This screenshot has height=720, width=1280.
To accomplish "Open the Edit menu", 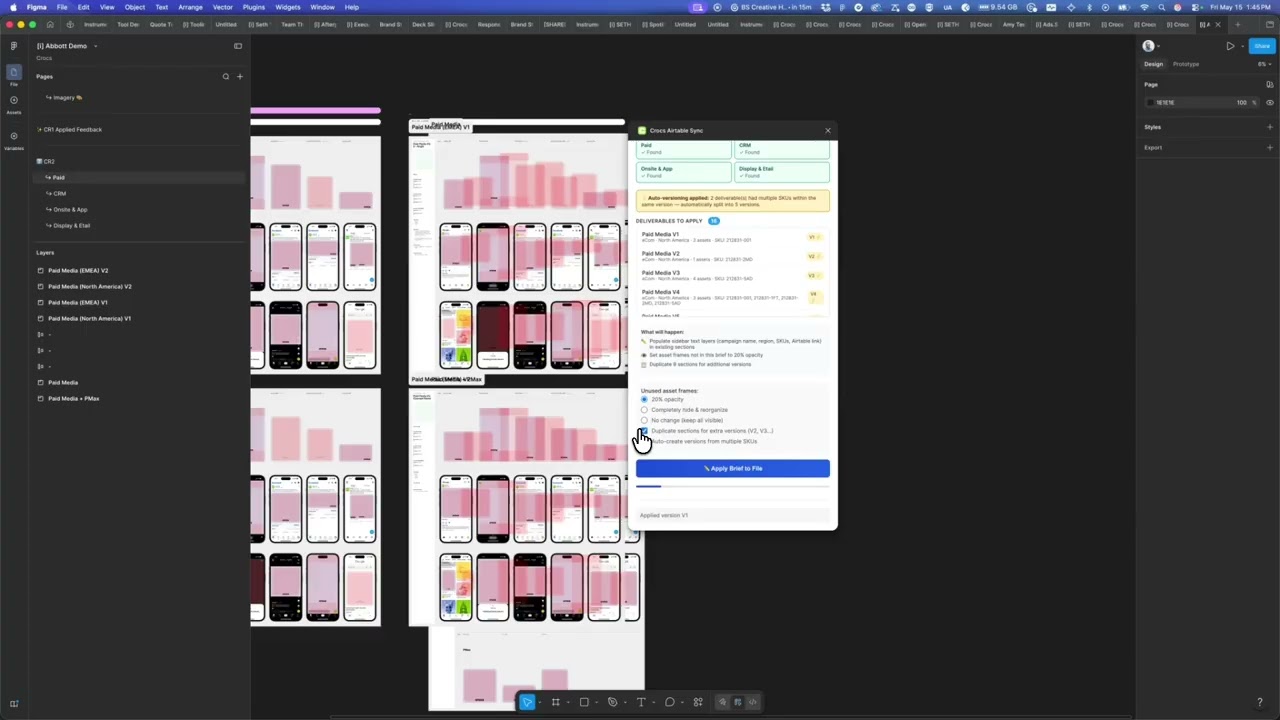I will [x=84, y=7].
